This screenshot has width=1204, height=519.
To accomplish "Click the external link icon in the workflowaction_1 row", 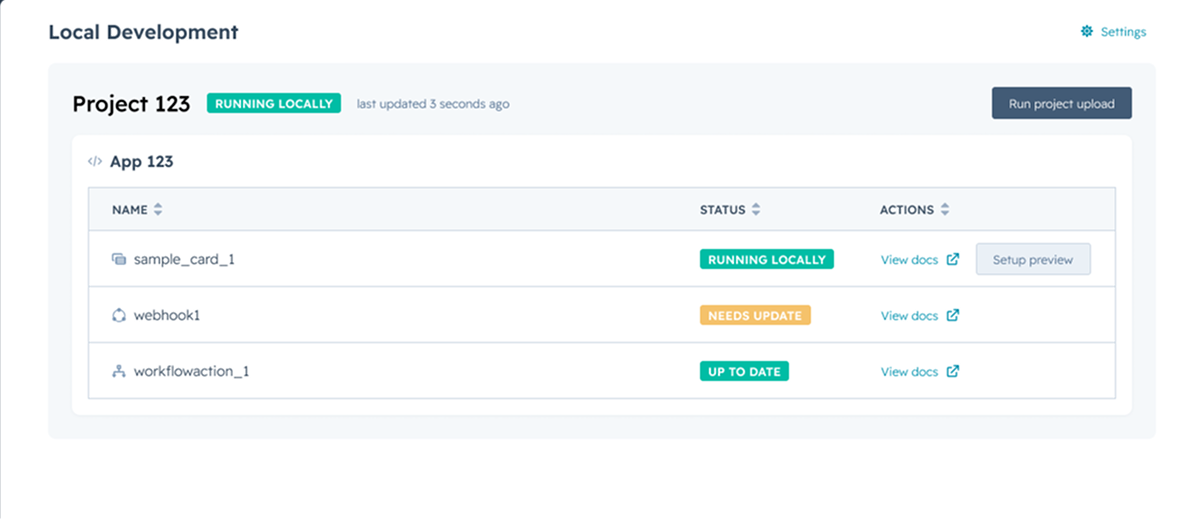I will [x=953, y=371].
